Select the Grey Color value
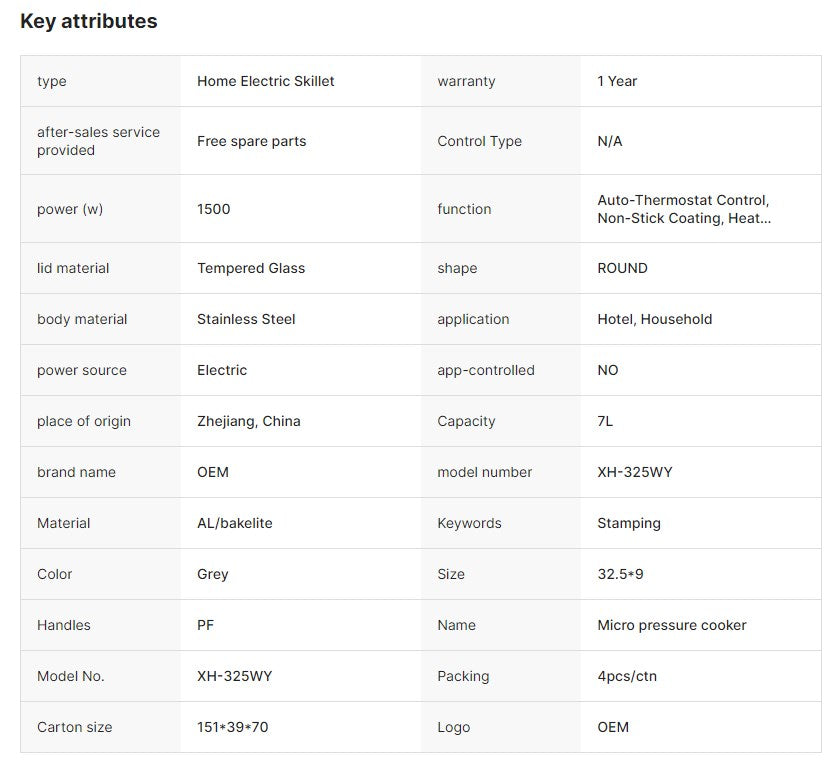This screenshot has width=830, height=768. [x=212, y=574]
